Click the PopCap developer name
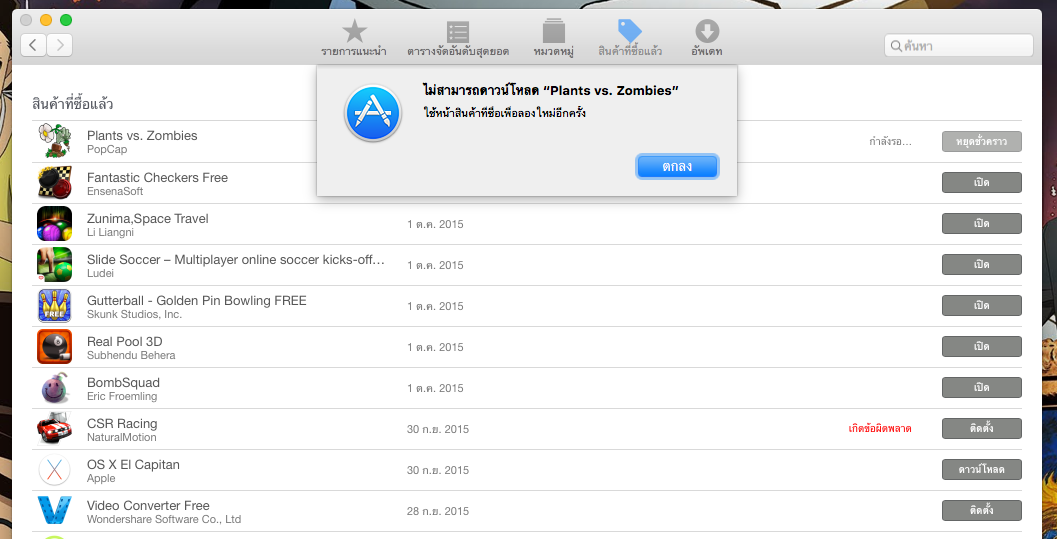This screenshot has width=1057, height=539. (107, 150)
